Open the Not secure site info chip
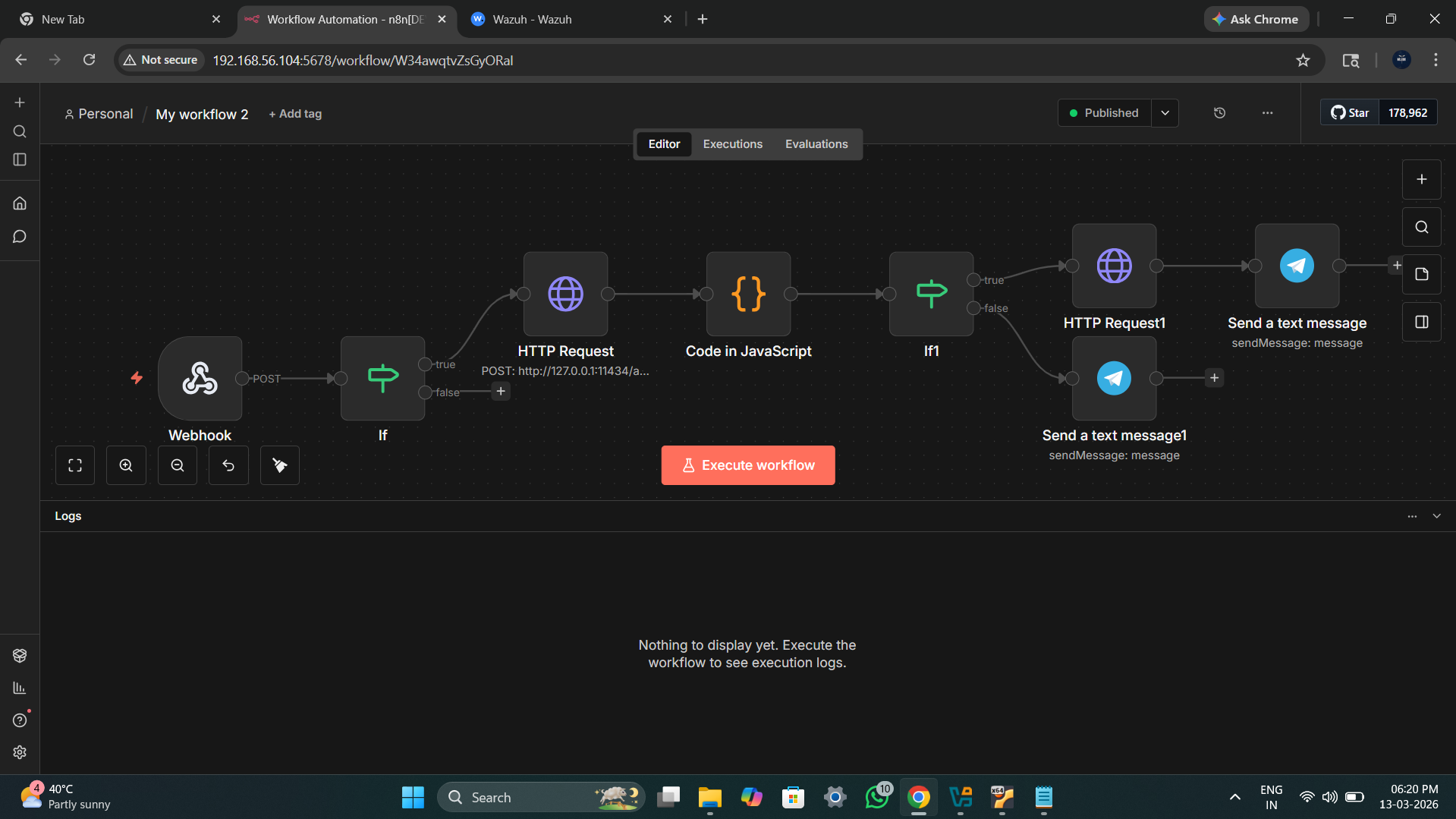 tap(161, 60)
